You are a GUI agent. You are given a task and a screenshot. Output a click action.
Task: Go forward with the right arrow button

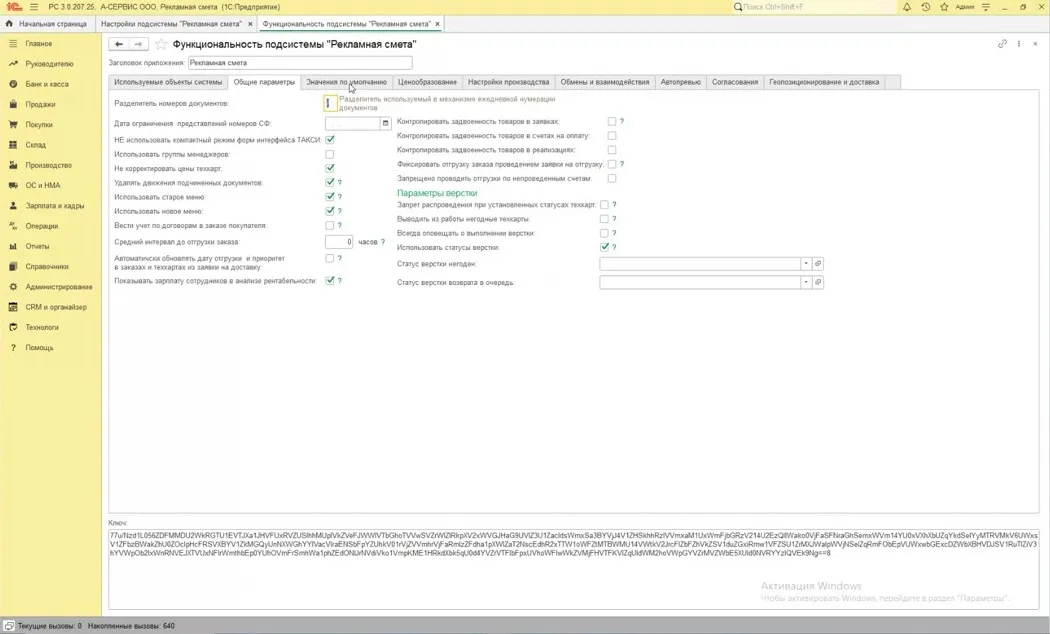point(138,44)
